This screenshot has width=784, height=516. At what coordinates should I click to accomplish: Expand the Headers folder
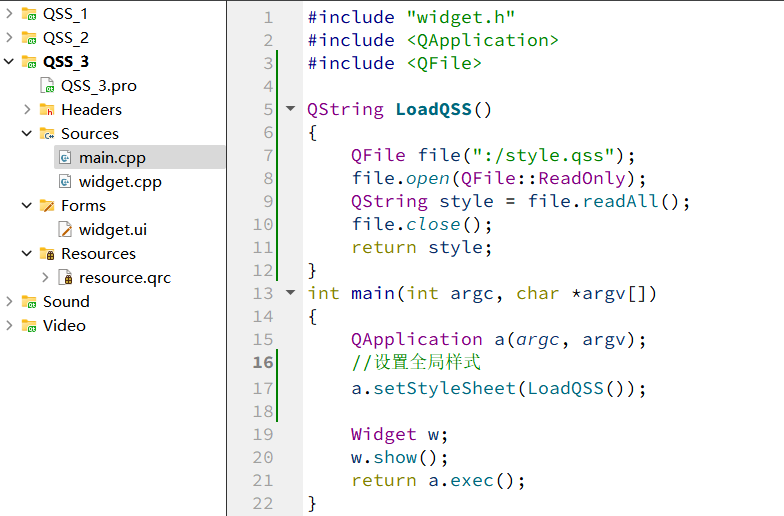pyautogui.click(x=27, y=110)
